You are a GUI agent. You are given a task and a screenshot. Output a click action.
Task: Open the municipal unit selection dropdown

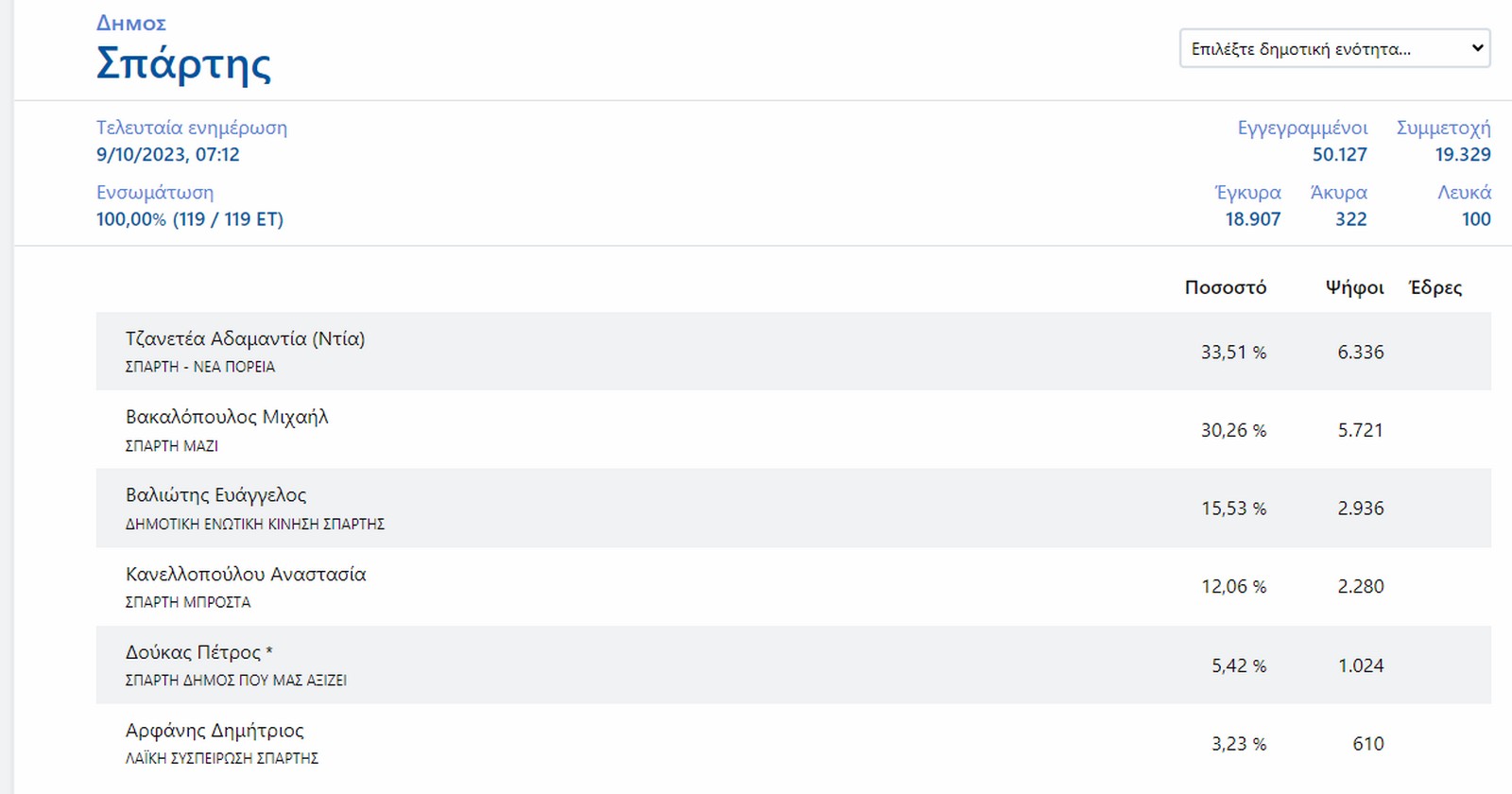coord(1333,49)
